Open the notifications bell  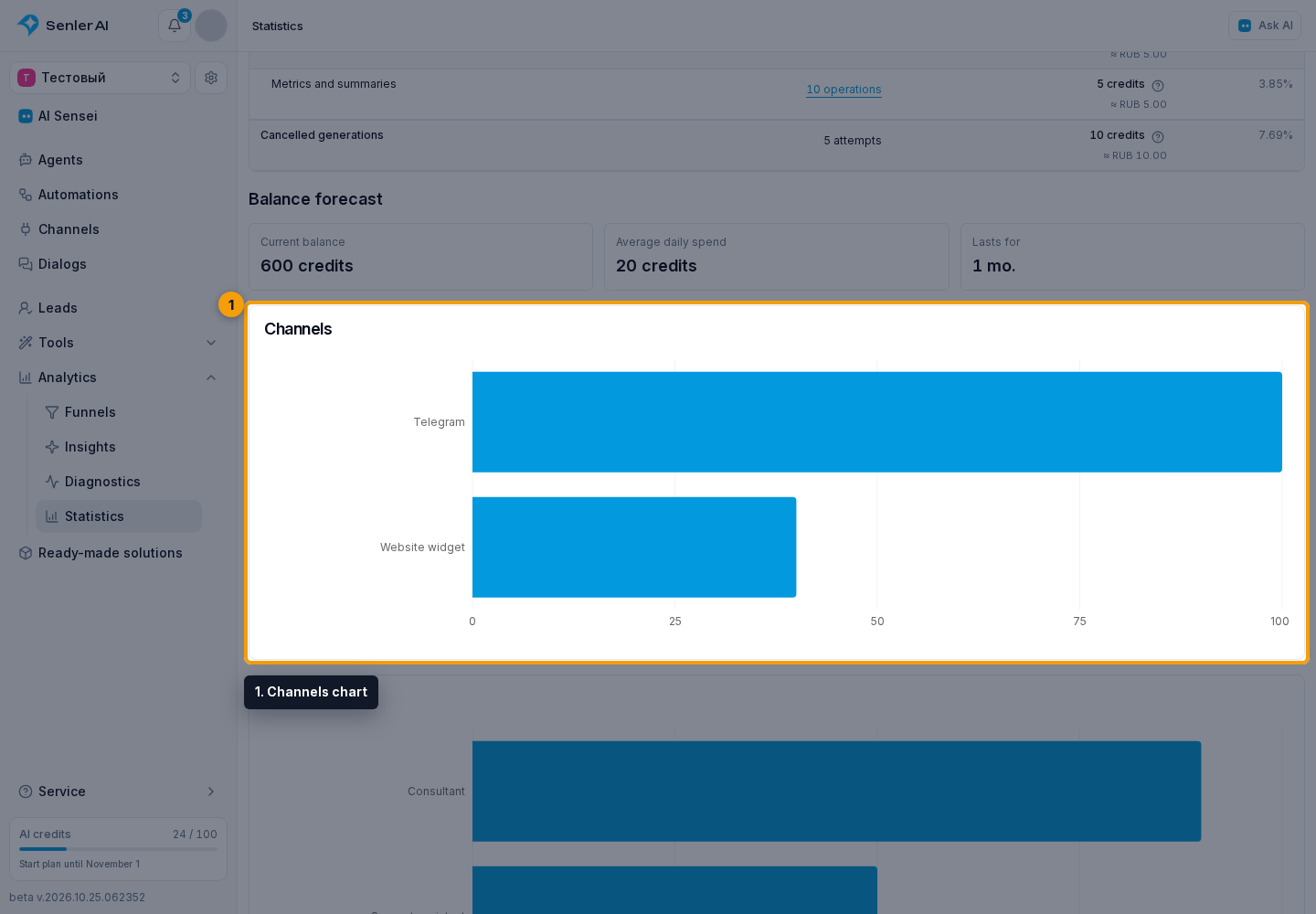click(175, 26)
